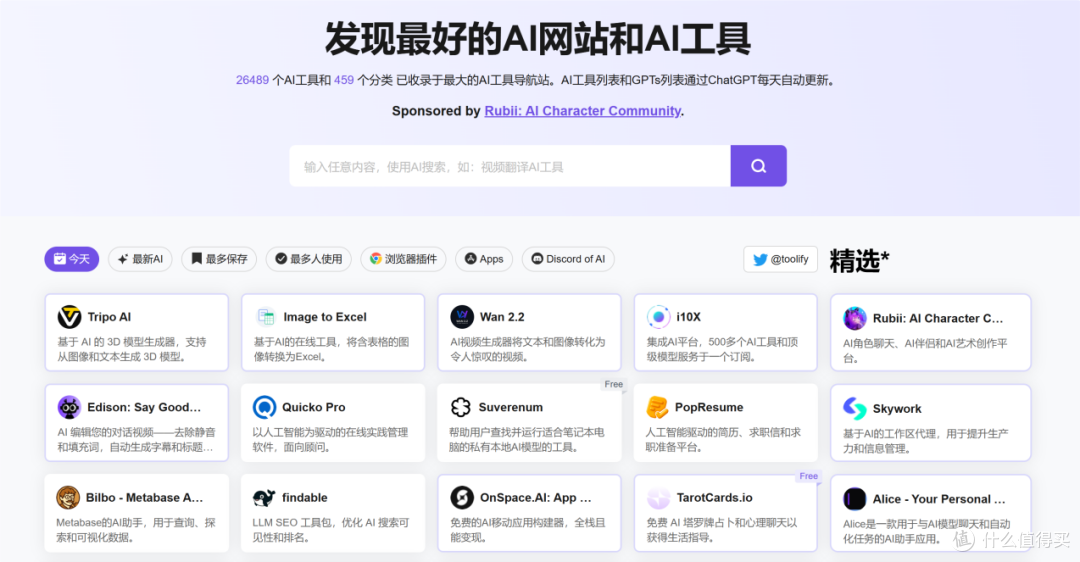The image size is (1080, 562).
Task: Open the Quicko Pro title link
Action: pos(313,407)
